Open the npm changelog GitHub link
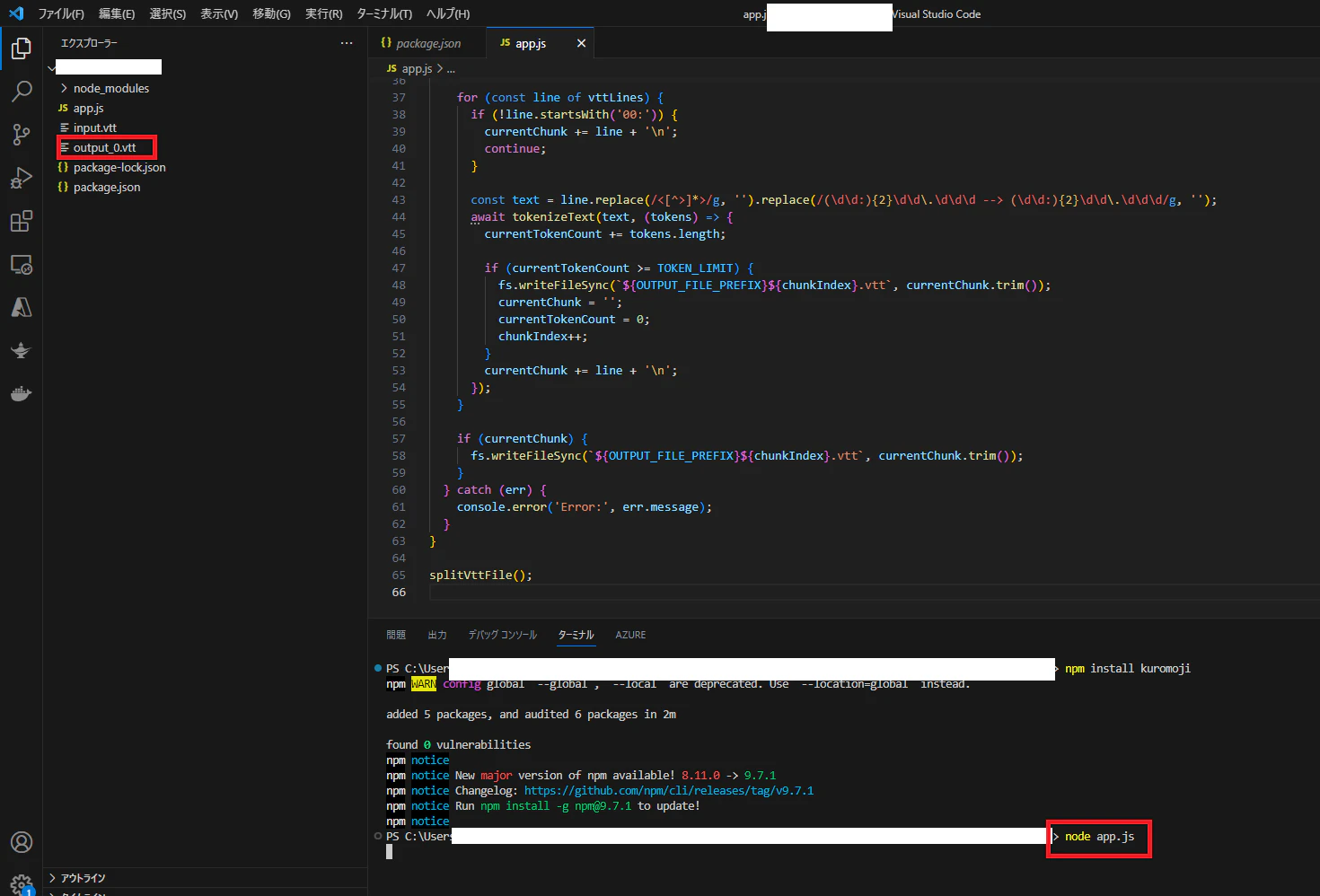The height and width of the screenshot is (896, 1320). pos(669,791)
